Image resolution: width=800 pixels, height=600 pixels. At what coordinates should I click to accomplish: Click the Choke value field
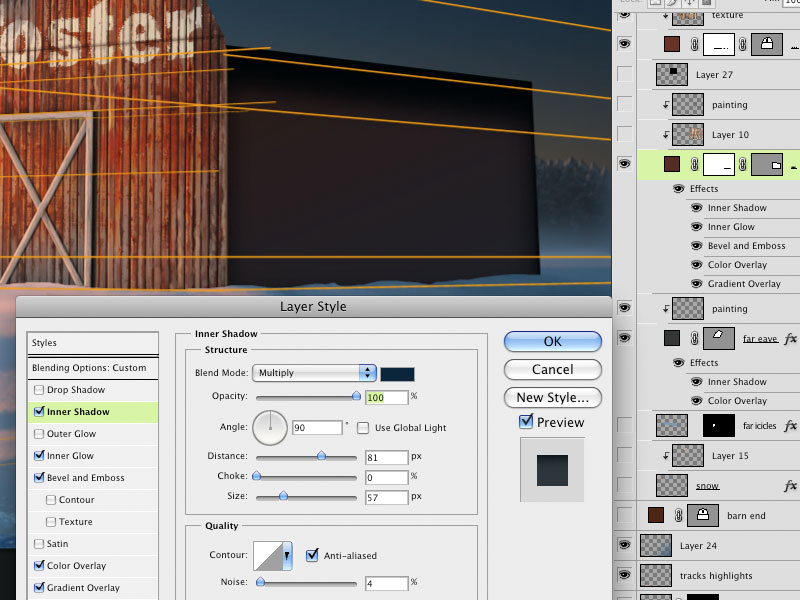pyautogui.click(x=387, y=478)
